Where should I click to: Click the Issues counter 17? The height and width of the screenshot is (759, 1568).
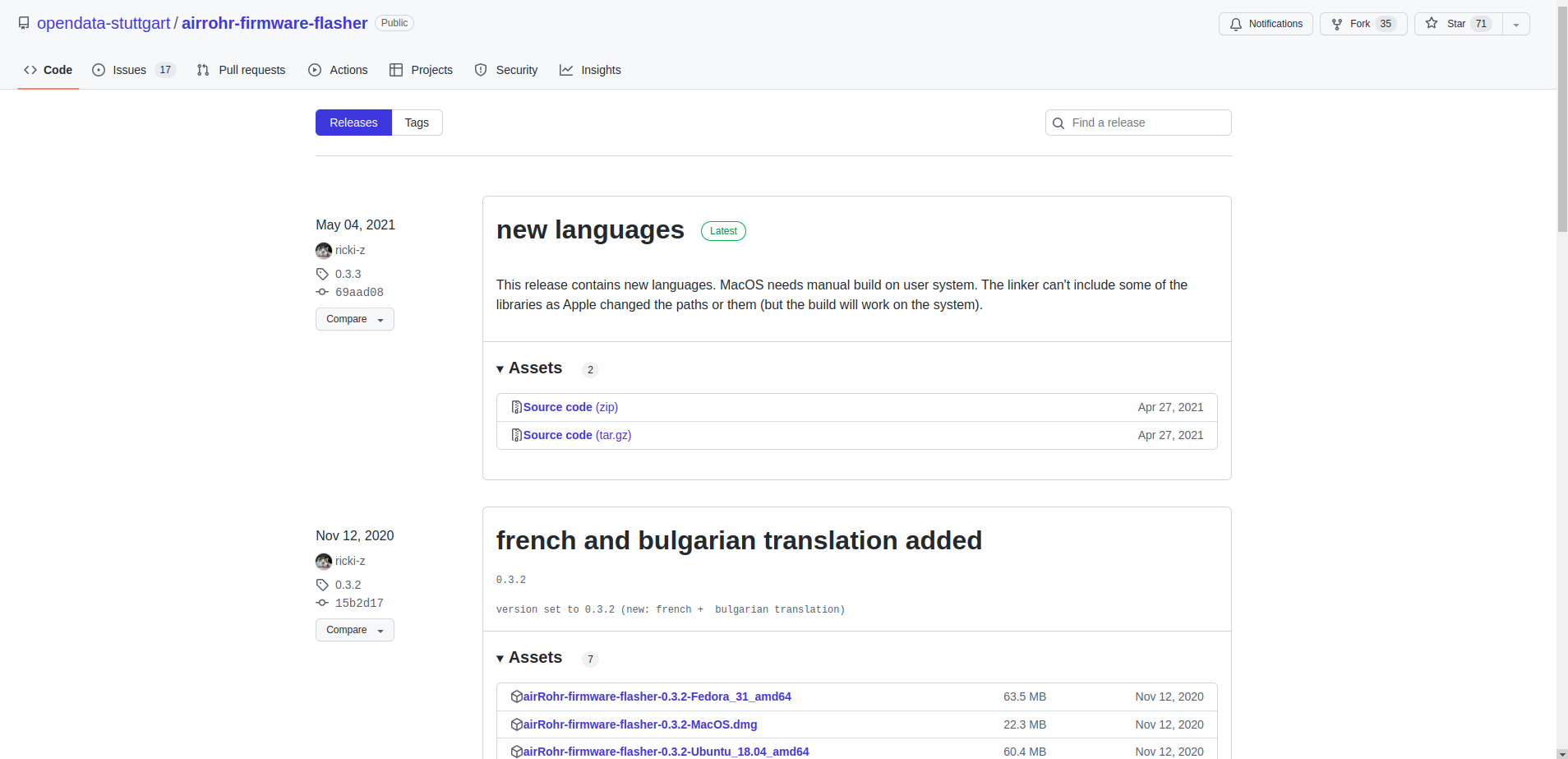pos(165,70)
